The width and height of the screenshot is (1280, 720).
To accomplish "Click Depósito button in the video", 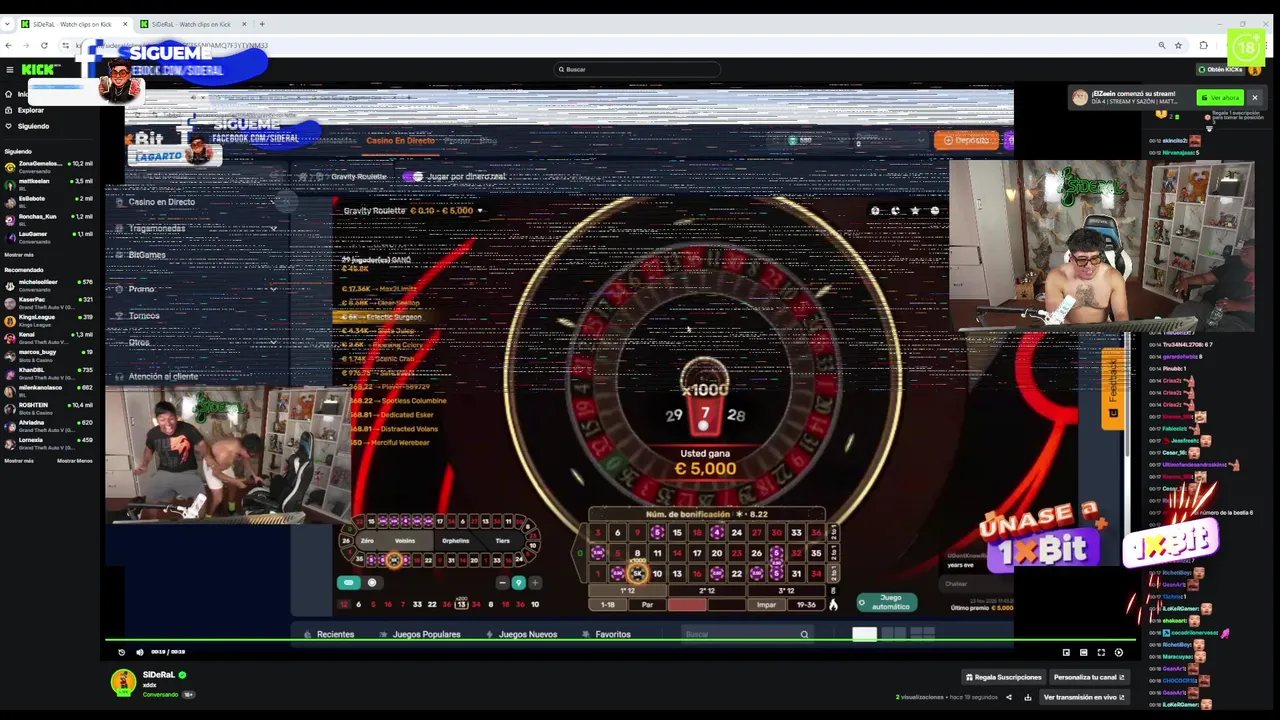I will (966, 140).
